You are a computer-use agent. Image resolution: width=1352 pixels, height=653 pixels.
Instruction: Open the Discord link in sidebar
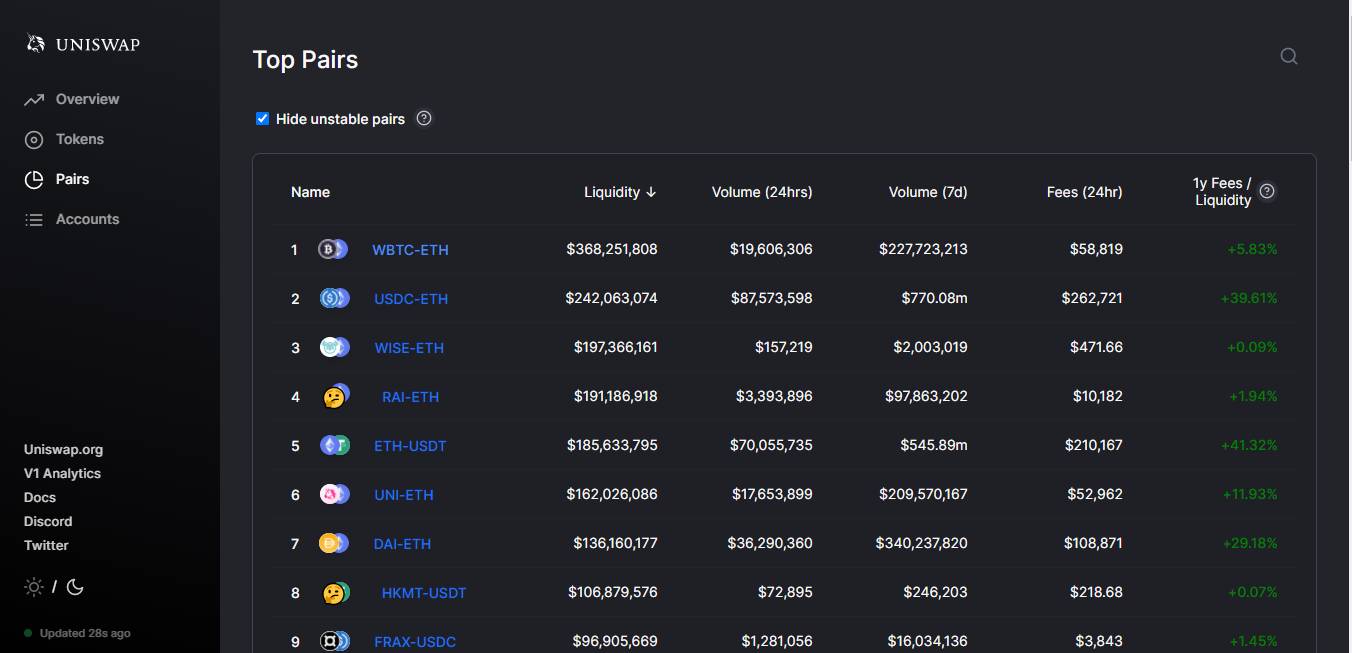pos(48,521)
